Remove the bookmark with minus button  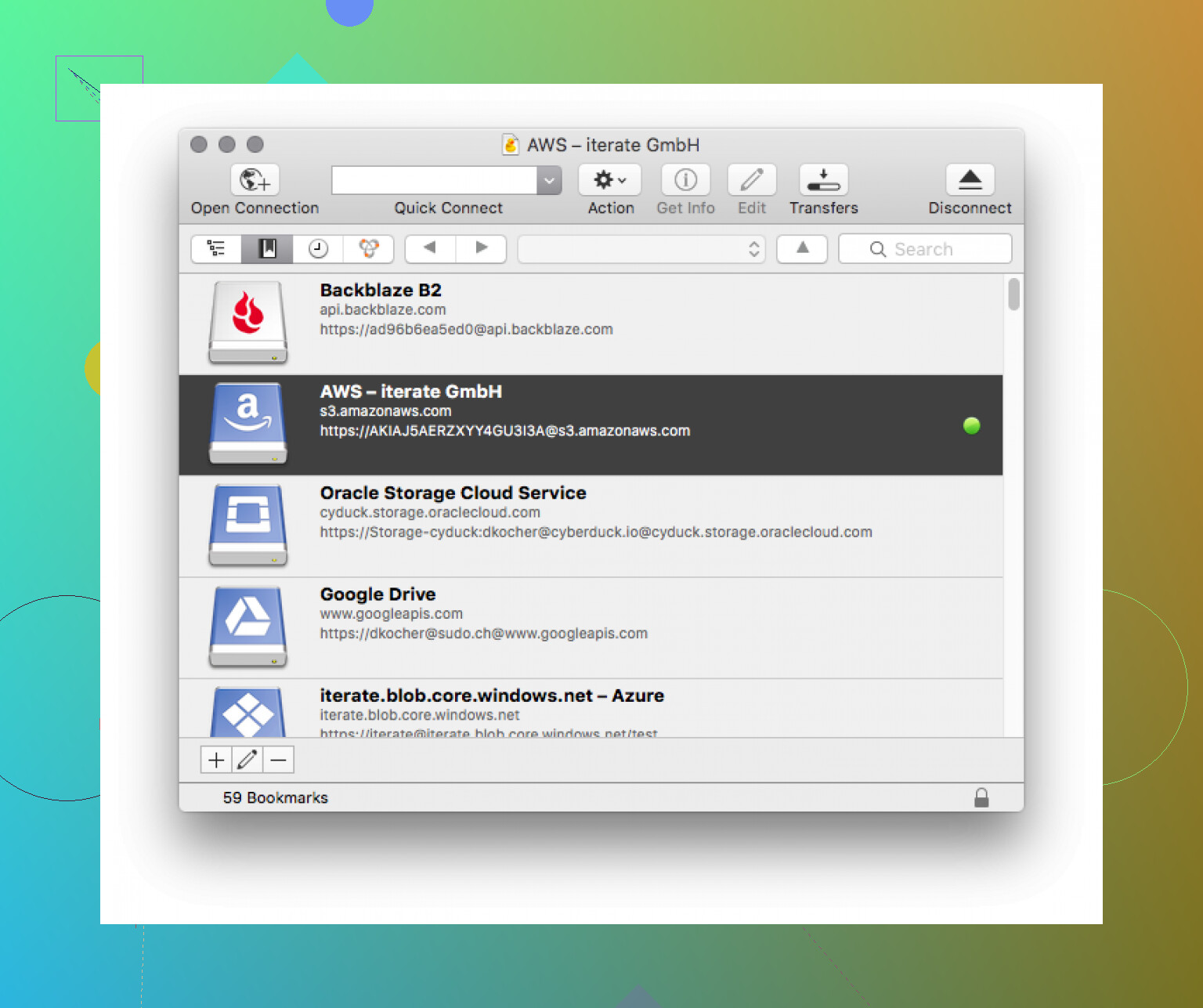coord(278,760)
